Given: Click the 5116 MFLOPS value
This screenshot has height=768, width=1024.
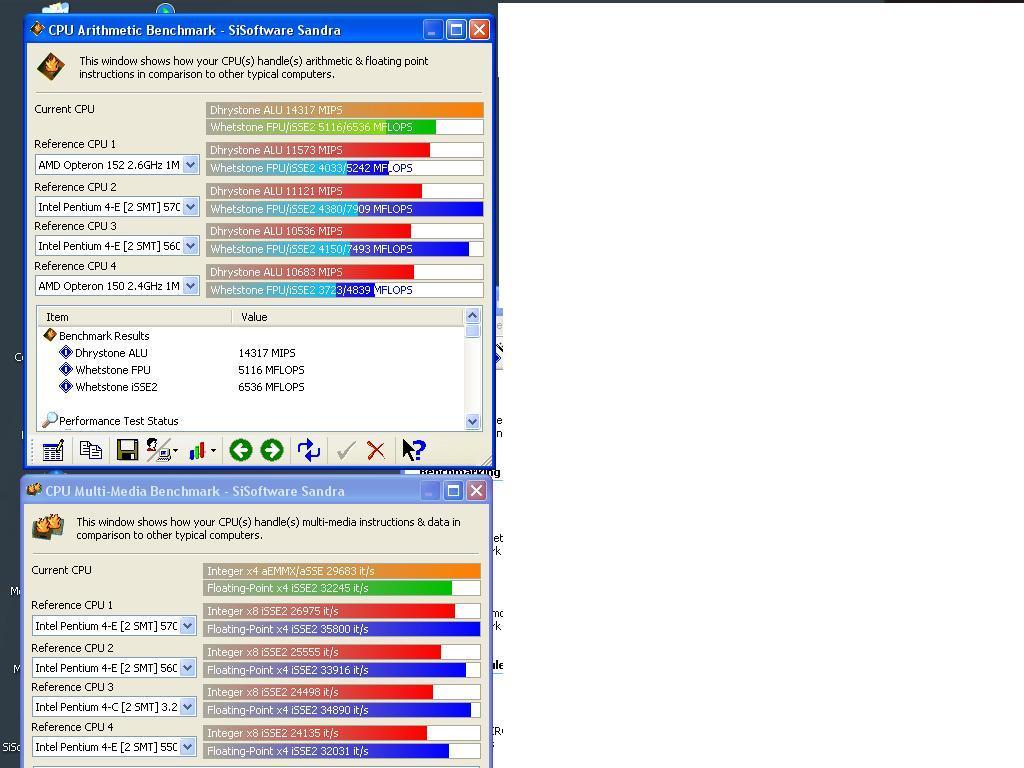Looking at the screenshot, I should coord(271,370).
